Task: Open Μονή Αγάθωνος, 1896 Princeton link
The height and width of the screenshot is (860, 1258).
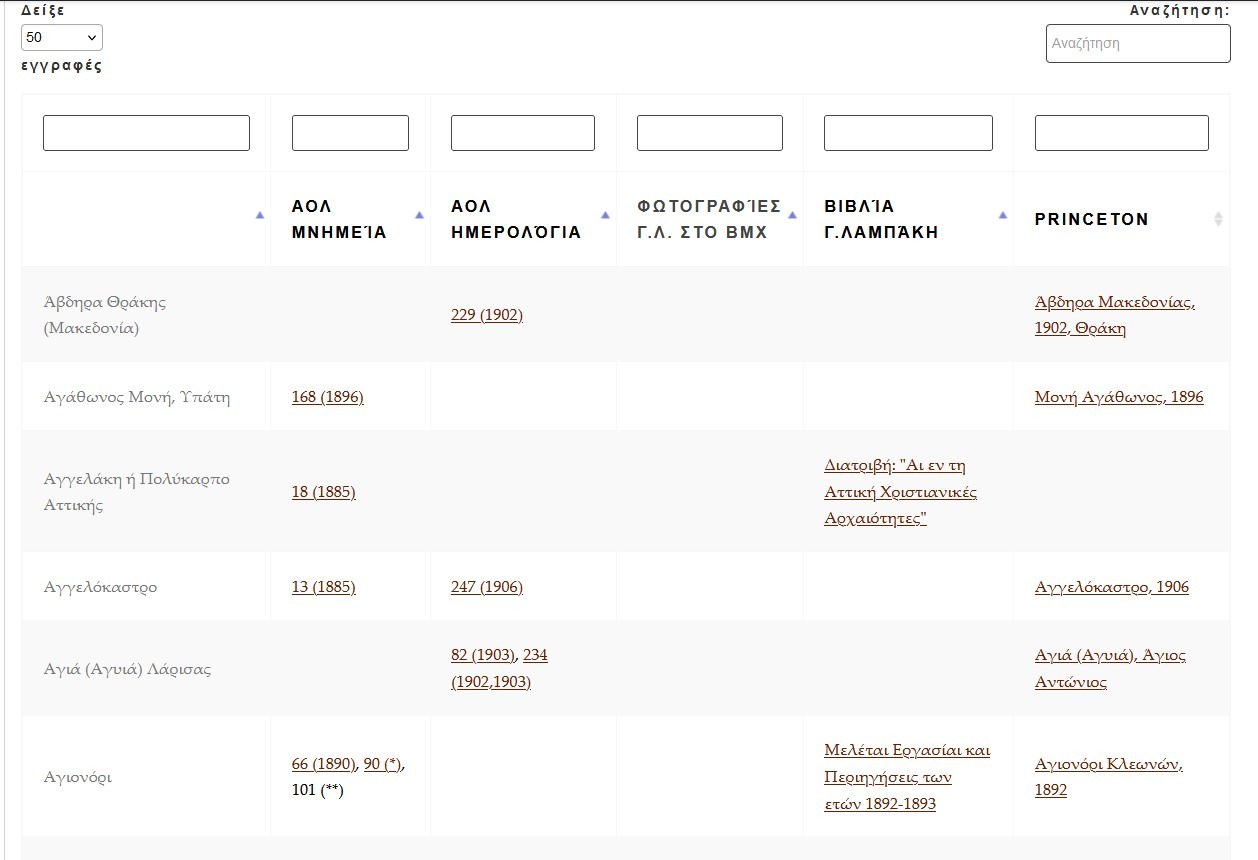Action: pyautogui.click(x=1119, y=397)
